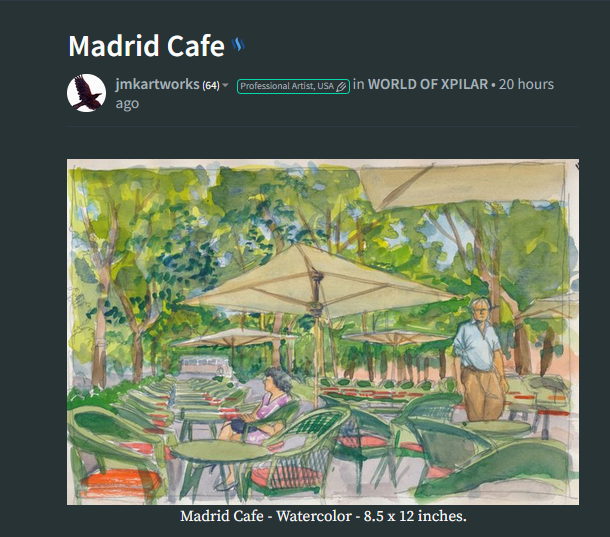Open the Madrid Cafe watercolor image
The height and width of the screenshot is (537, 610).
(x=323, y=332)
